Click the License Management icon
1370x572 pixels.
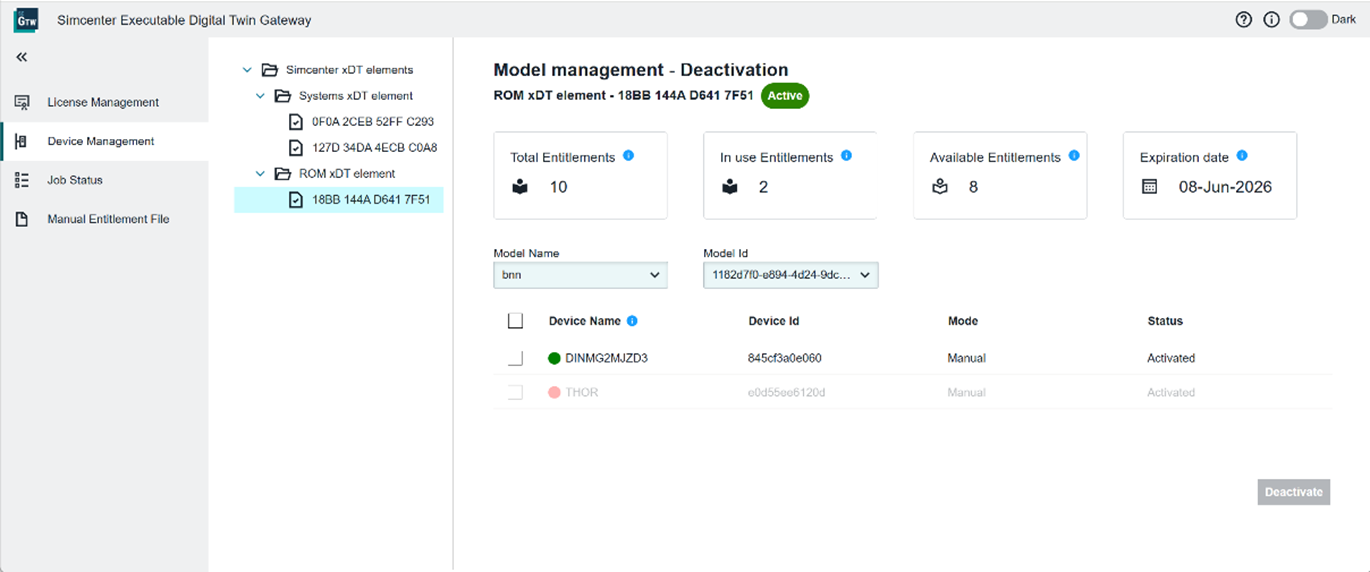[22, 102]
